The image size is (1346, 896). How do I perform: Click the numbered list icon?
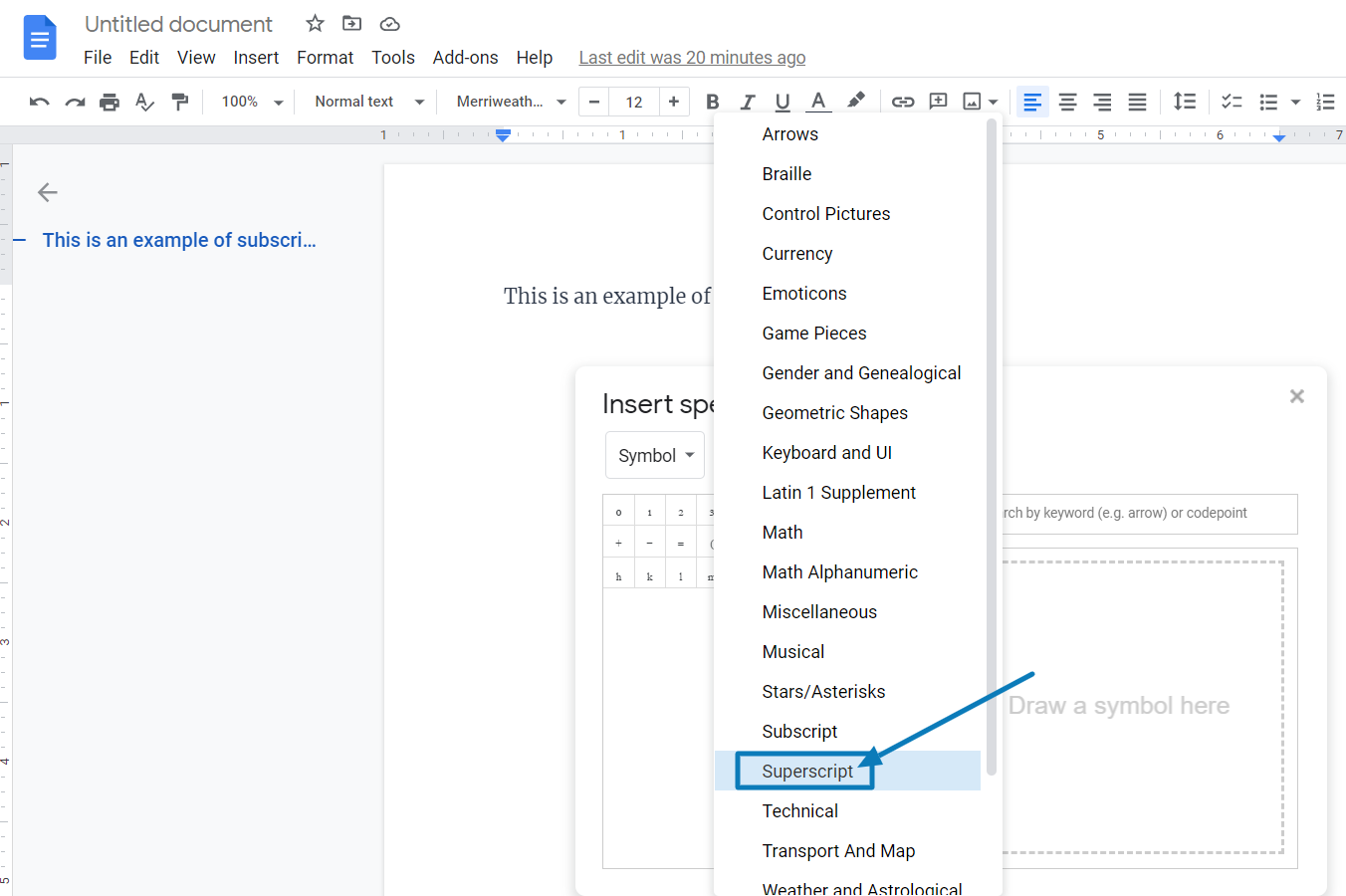[x=1325, y=102]
